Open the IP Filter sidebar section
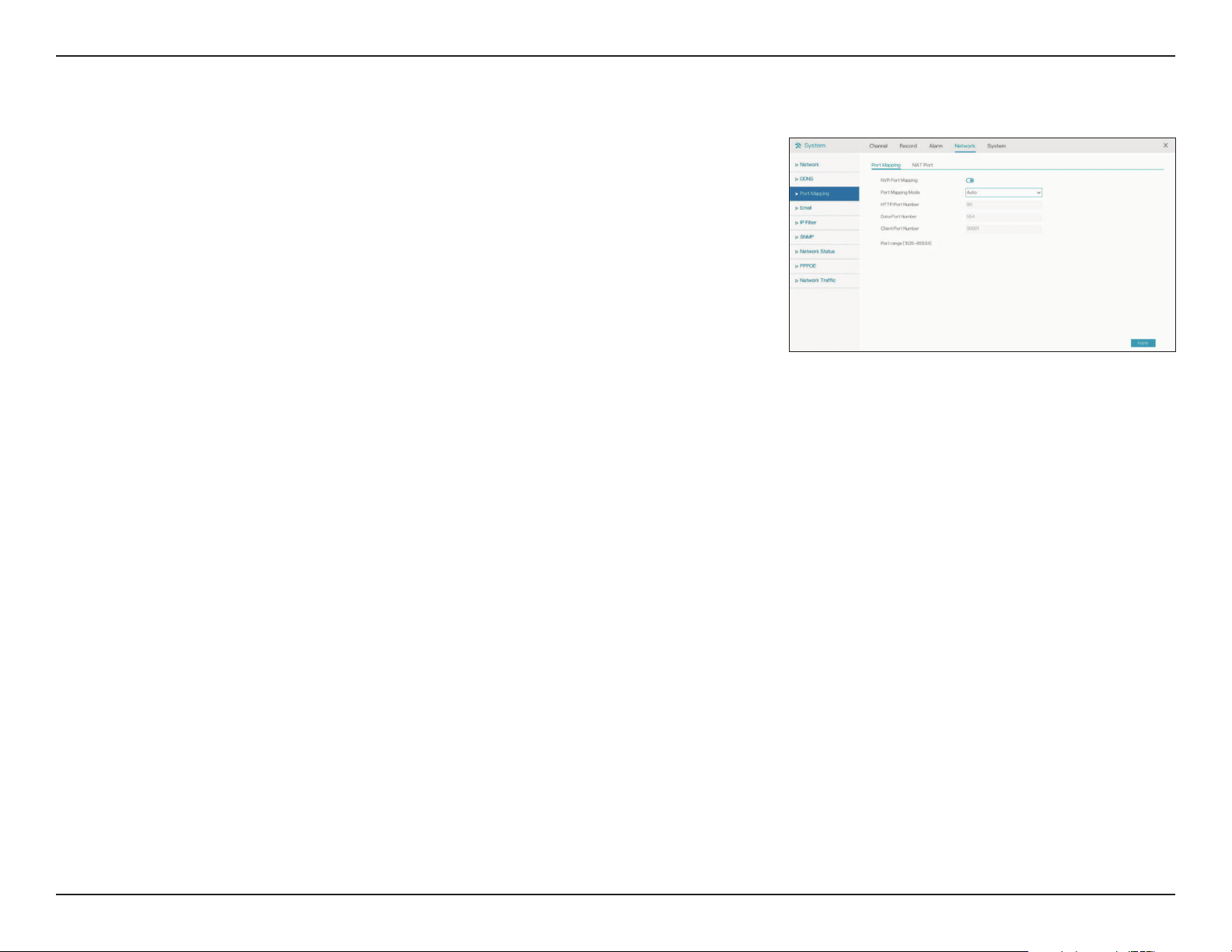The height and width of the screenshot is (952, 1232). [825, 223]
